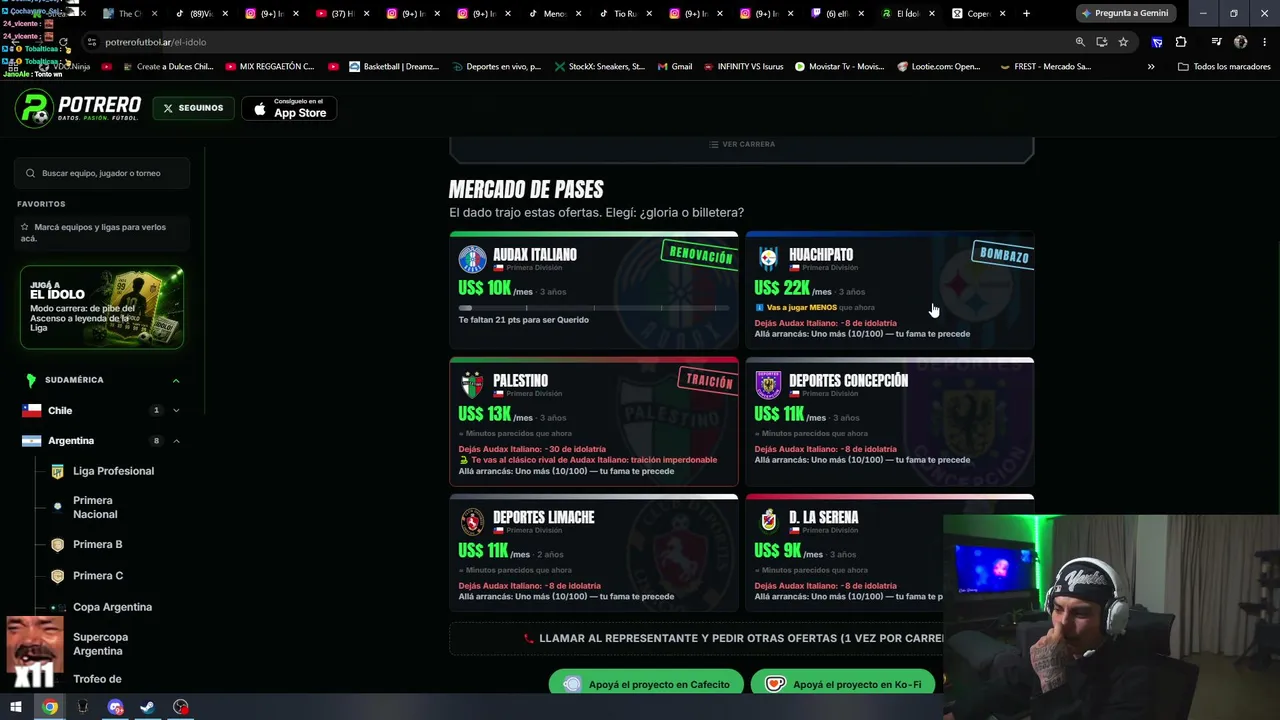Click the Chile flag icon
Screen dimensions: 1280x720
pyautogui.click(x=32, y=410)
